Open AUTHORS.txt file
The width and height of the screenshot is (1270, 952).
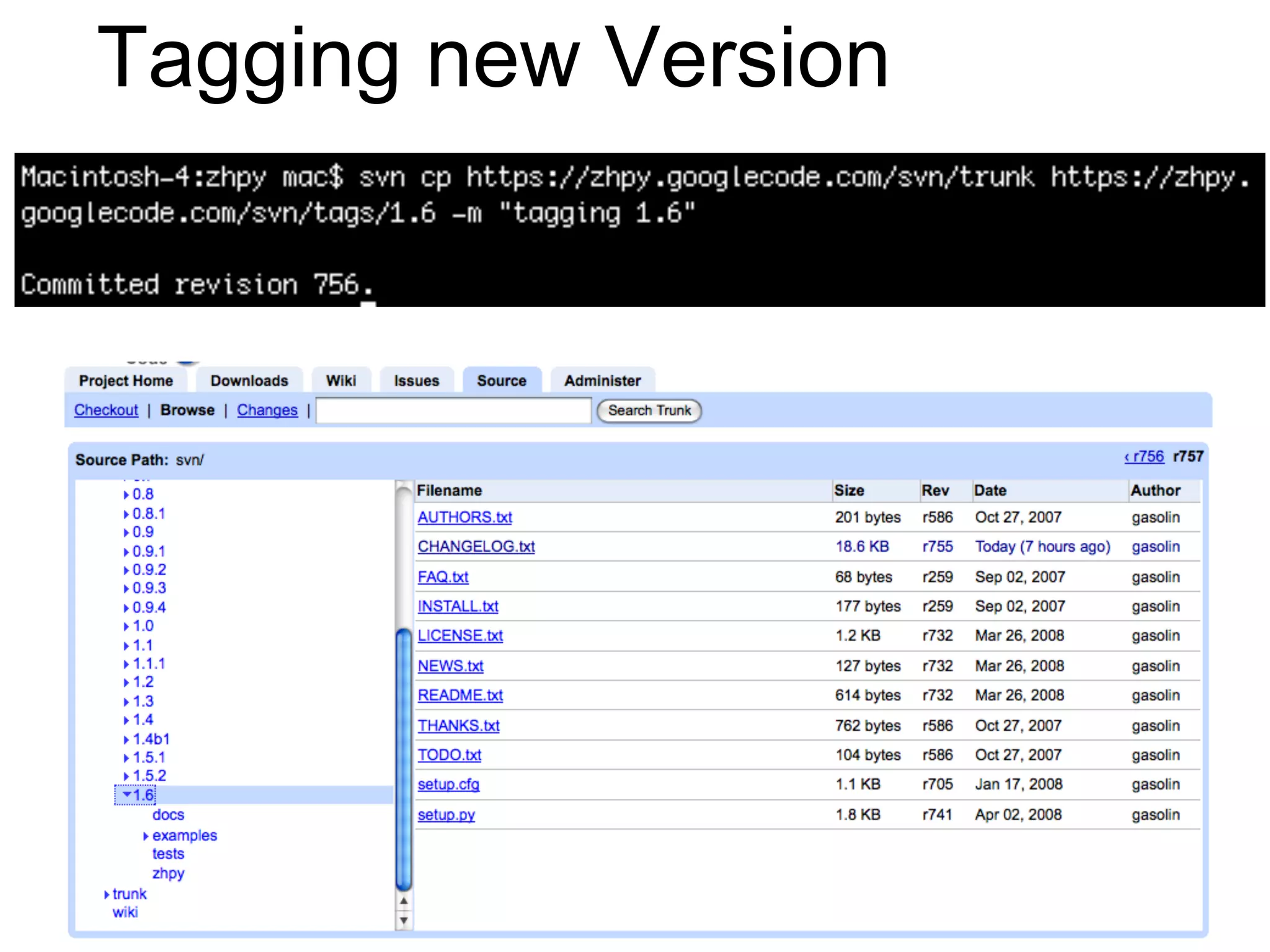pos(465,518)
